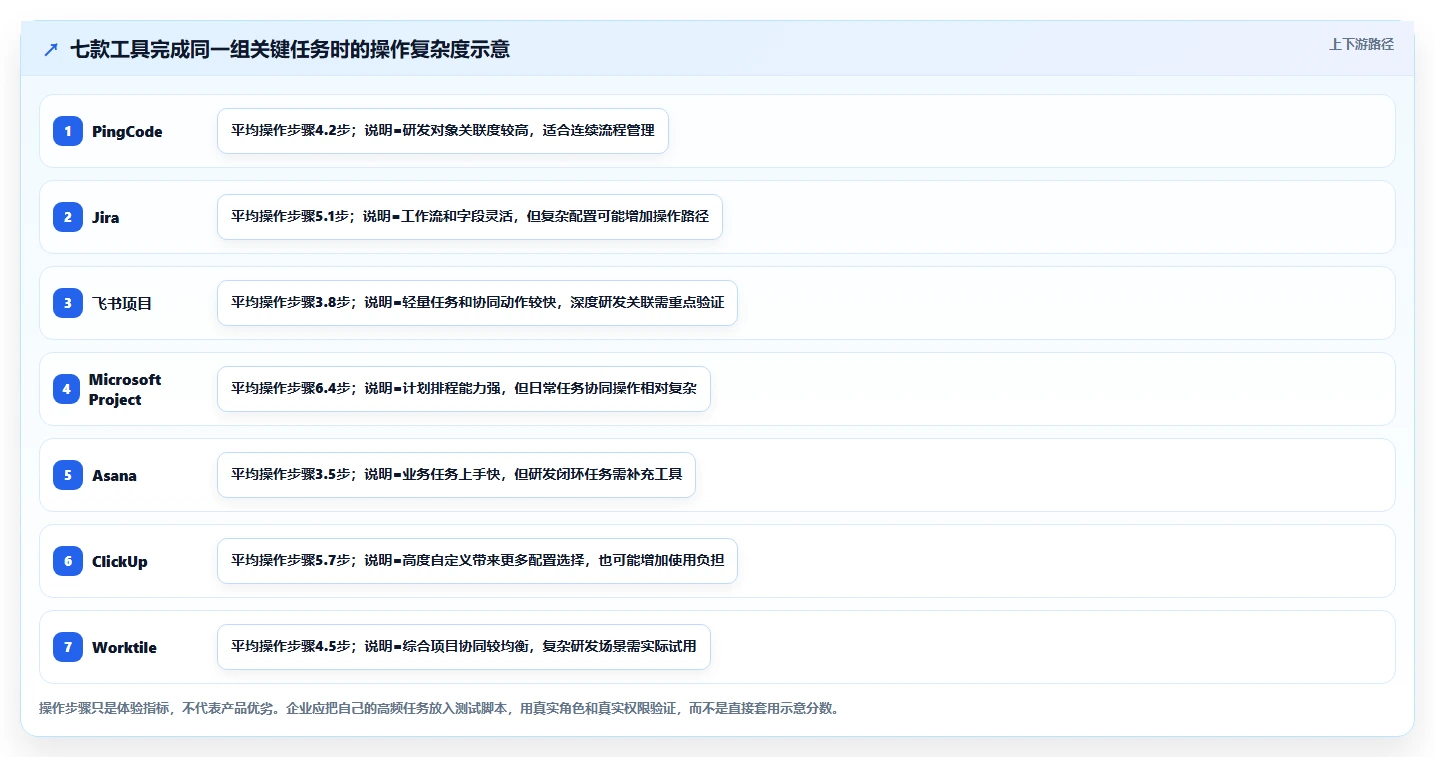Click the arrow icon beside the chart title

coord(51,49)
